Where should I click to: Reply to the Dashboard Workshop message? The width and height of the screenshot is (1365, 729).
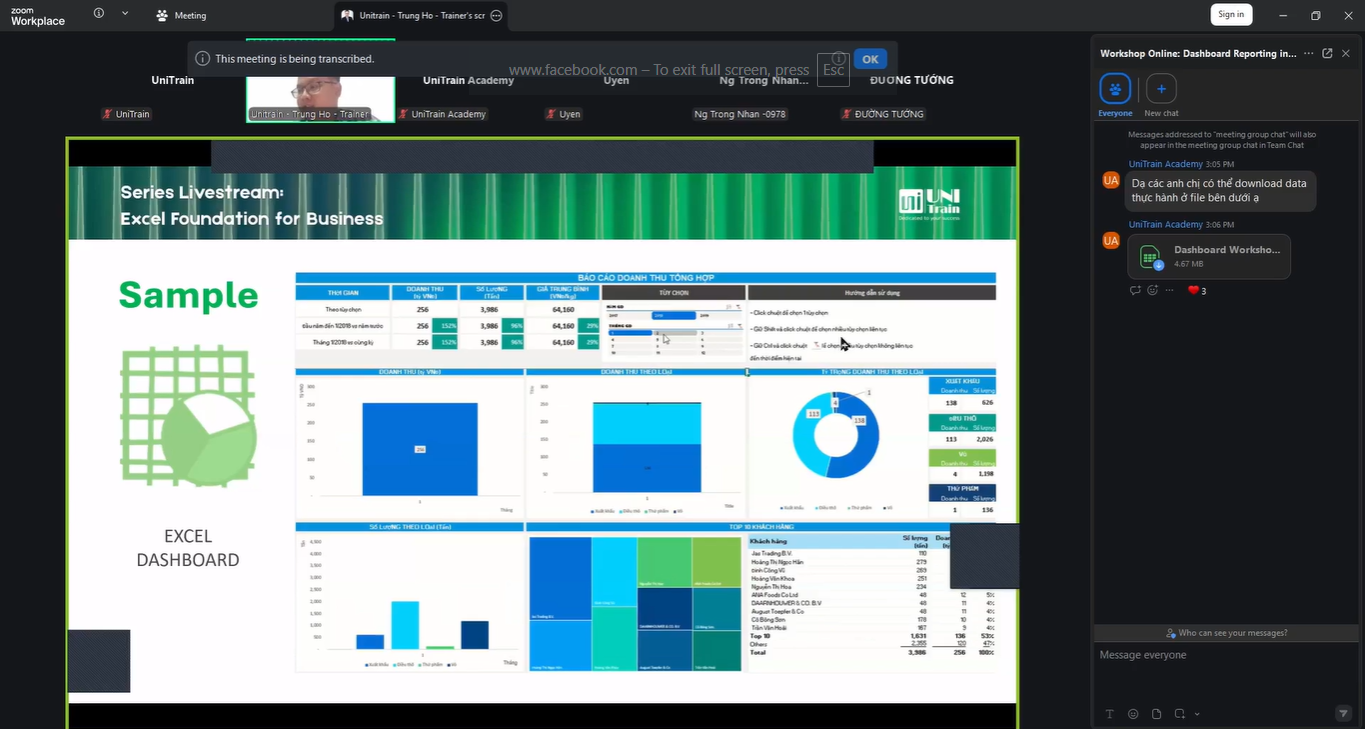coord(1135,290)
